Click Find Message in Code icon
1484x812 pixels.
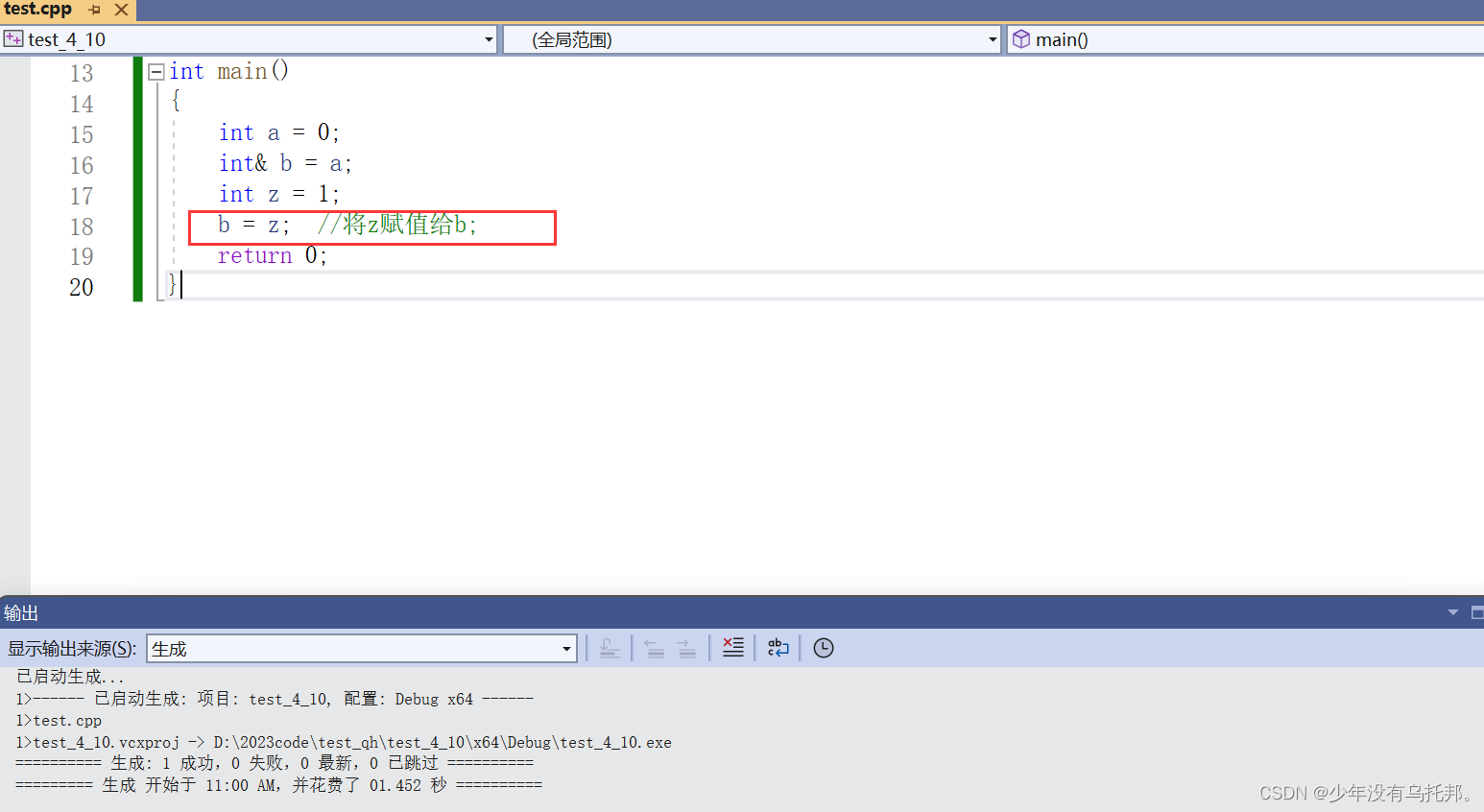(610, 648)
